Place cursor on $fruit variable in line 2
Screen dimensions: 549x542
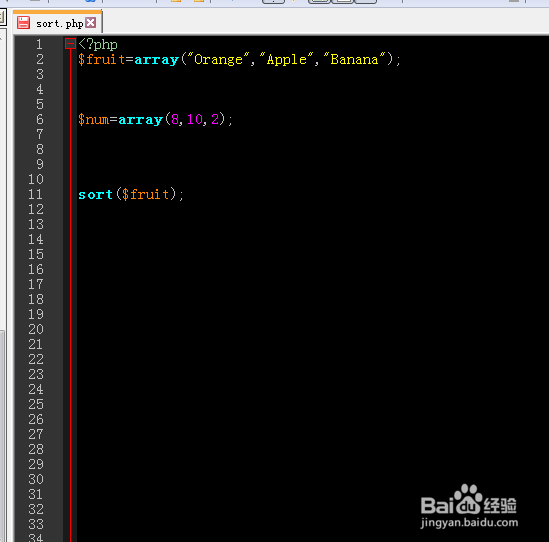[102, 59]
